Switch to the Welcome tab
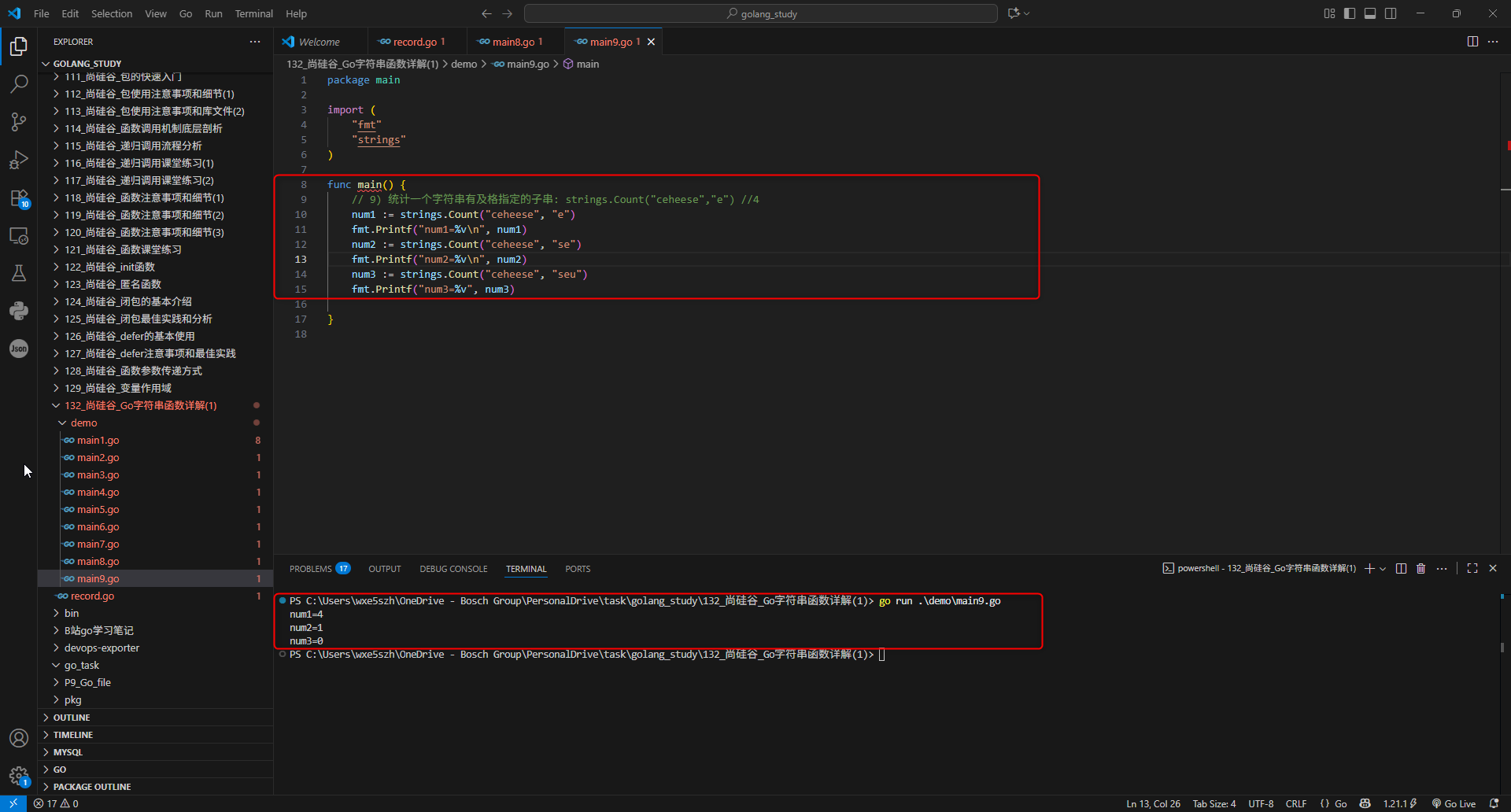The width and height of the screenshot is (1511, 812). (x=320, y=42)
